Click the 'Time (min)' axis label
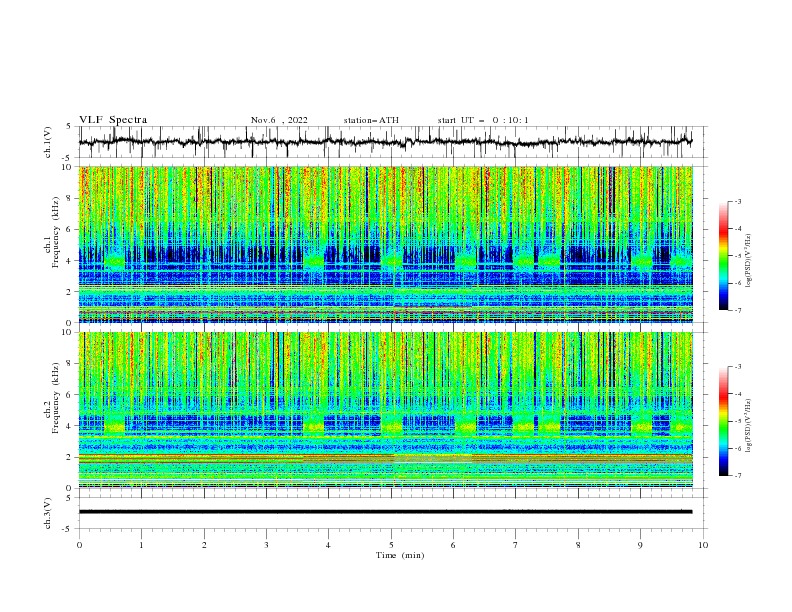 point(400,555)
